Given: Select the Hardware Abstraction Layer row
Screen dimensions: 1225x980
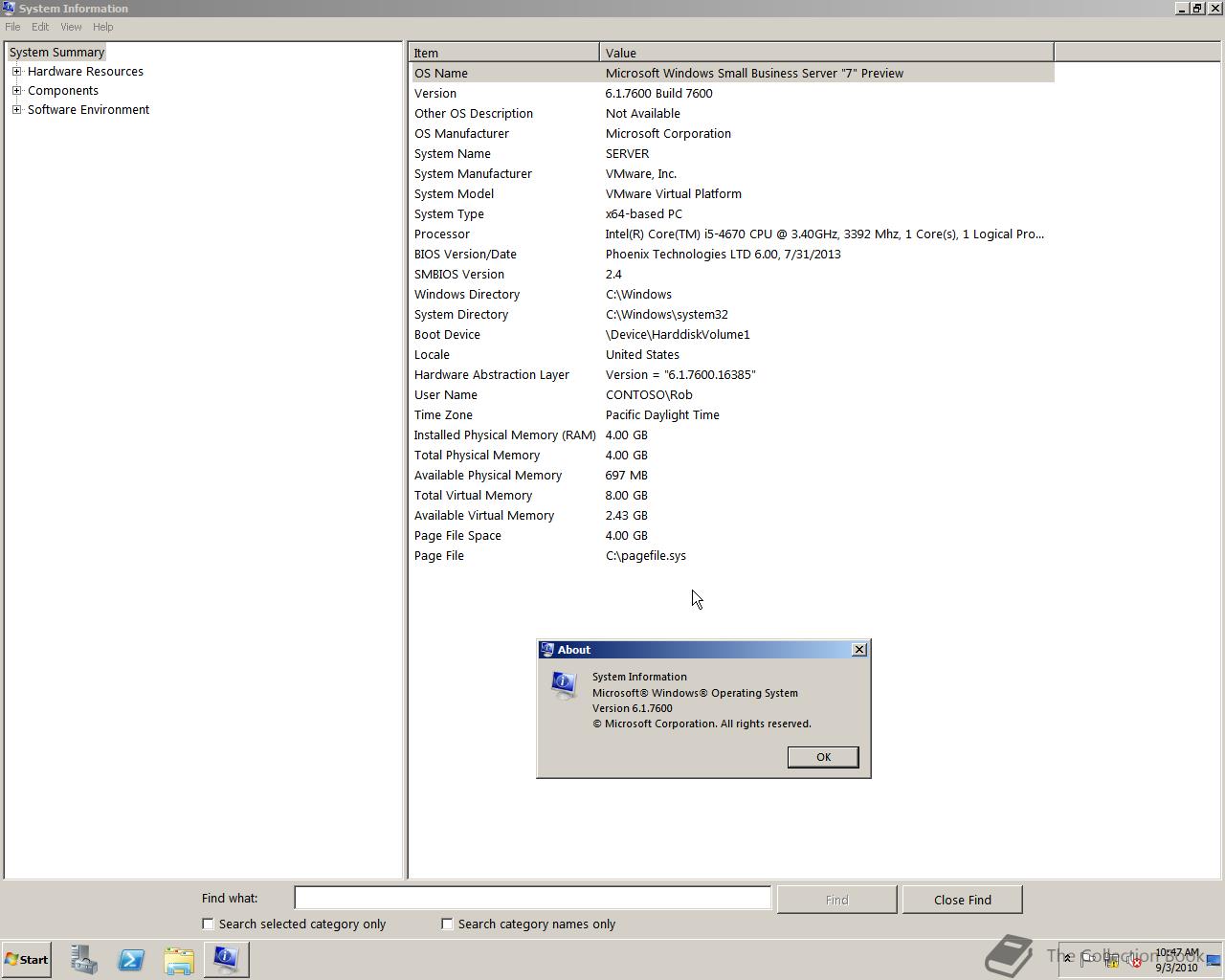Looking at the screenshot, I should point(732,374).
